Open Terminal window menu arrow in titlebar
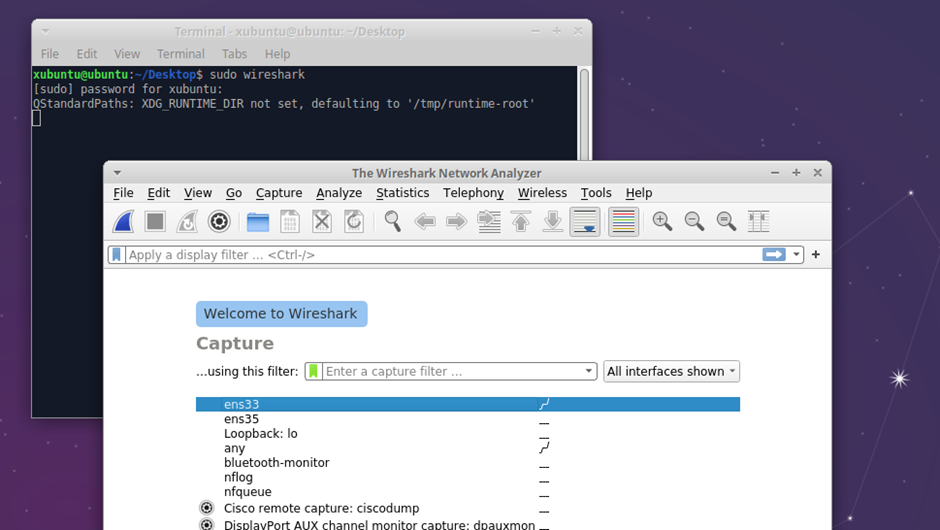The width and height of the screenshot is (940, 530). coord(46,31)
